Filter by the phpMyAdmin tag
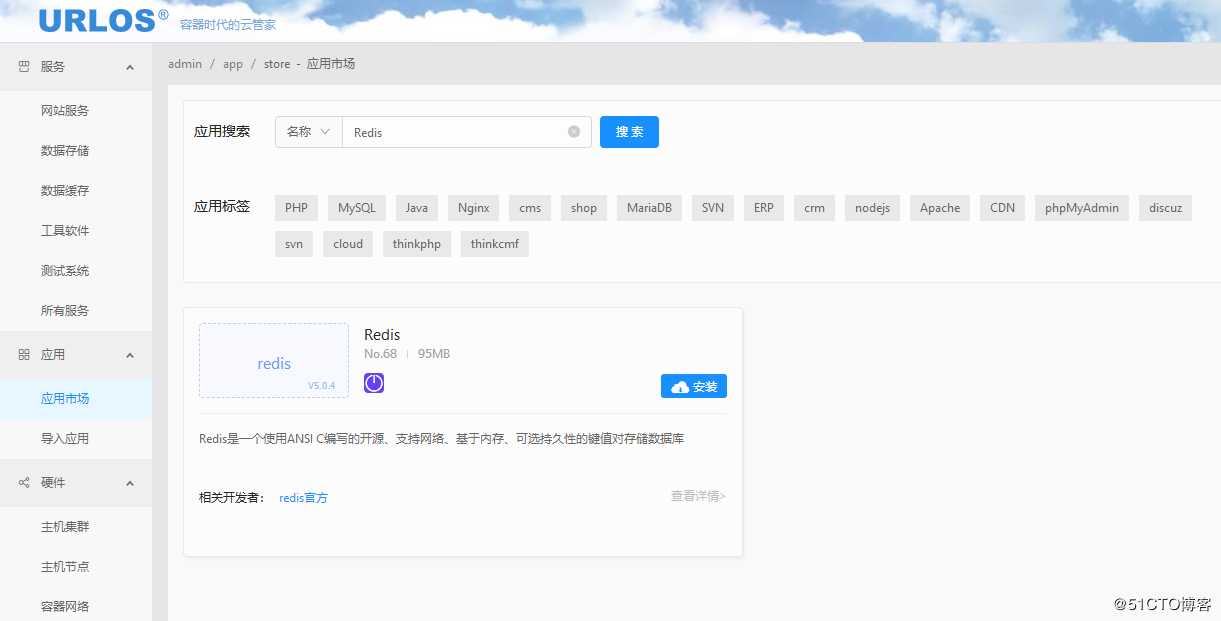 [x=1082, y=208]
